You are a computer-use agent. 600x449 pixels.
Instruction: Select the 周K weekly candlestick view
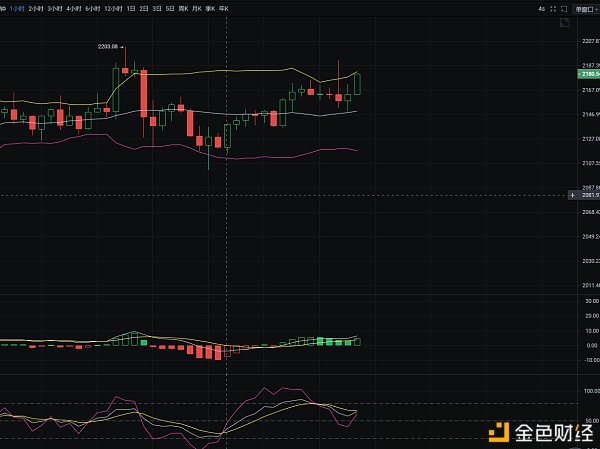pyautogui.click(x=183, y=8)
